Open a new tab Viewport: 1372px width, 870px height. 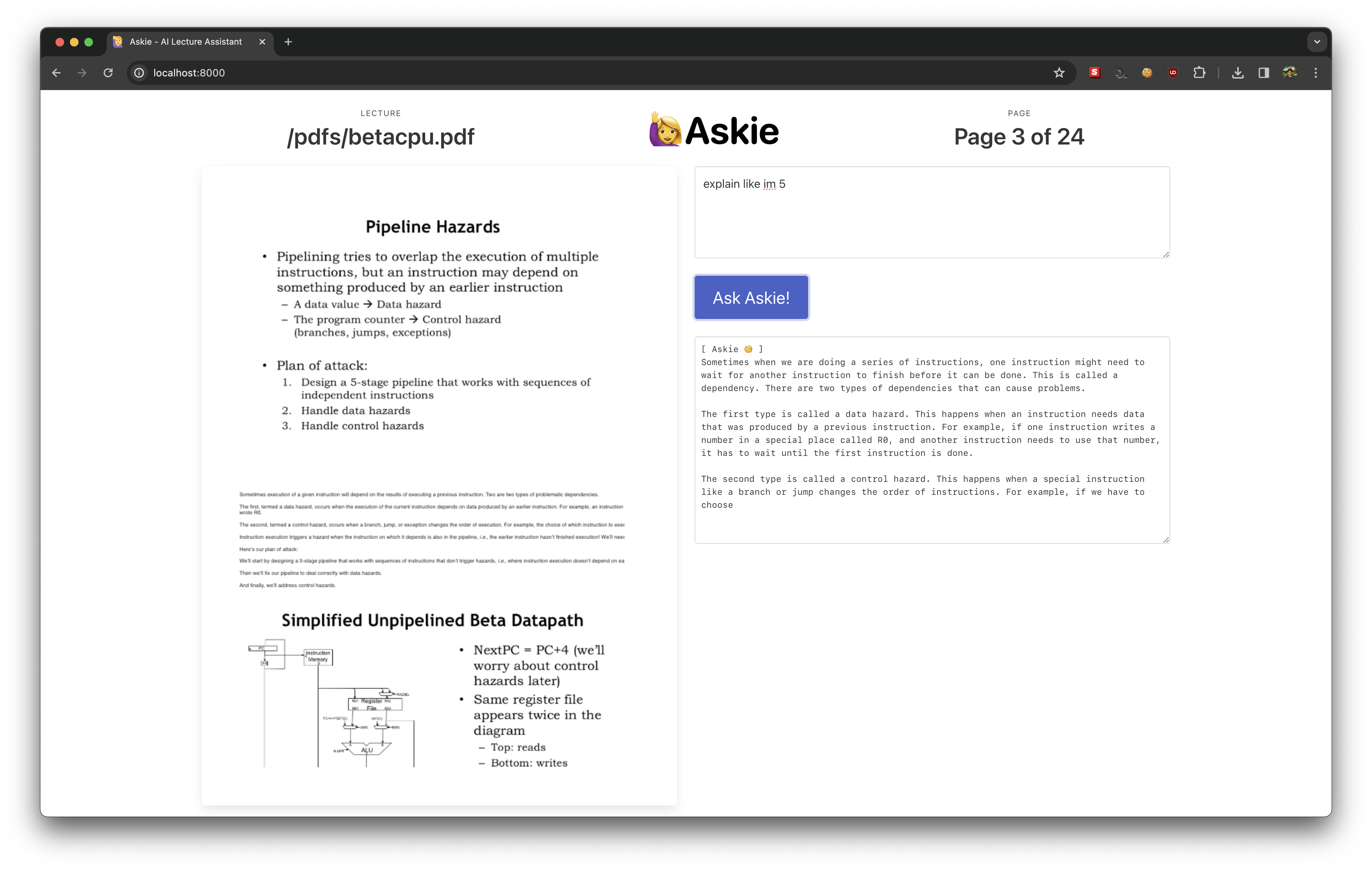pos(288,41)
